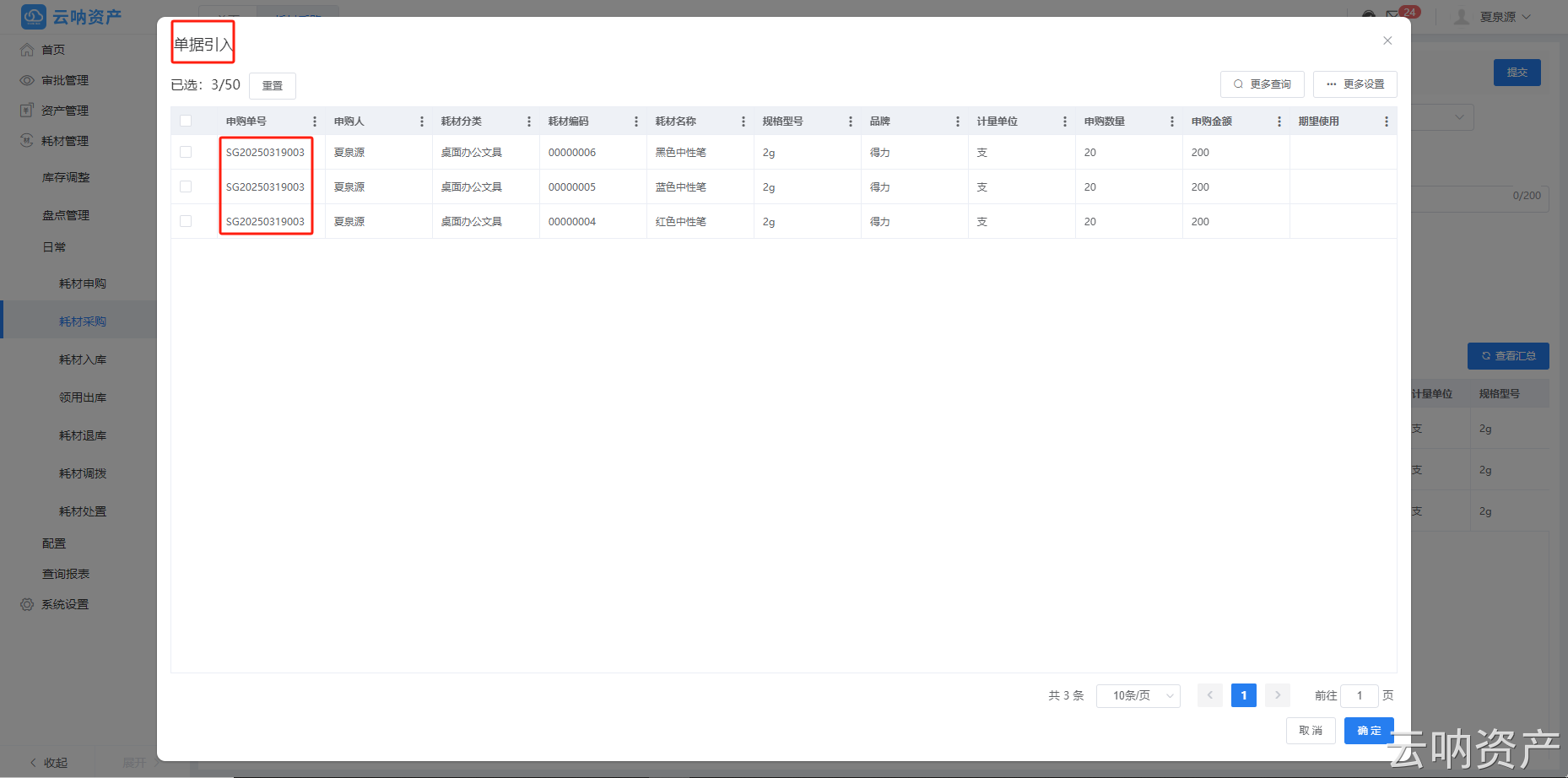Screen dimensions: 1568x778
Task: Confirm selection with 确定 button
Action: pos(1369,731)
